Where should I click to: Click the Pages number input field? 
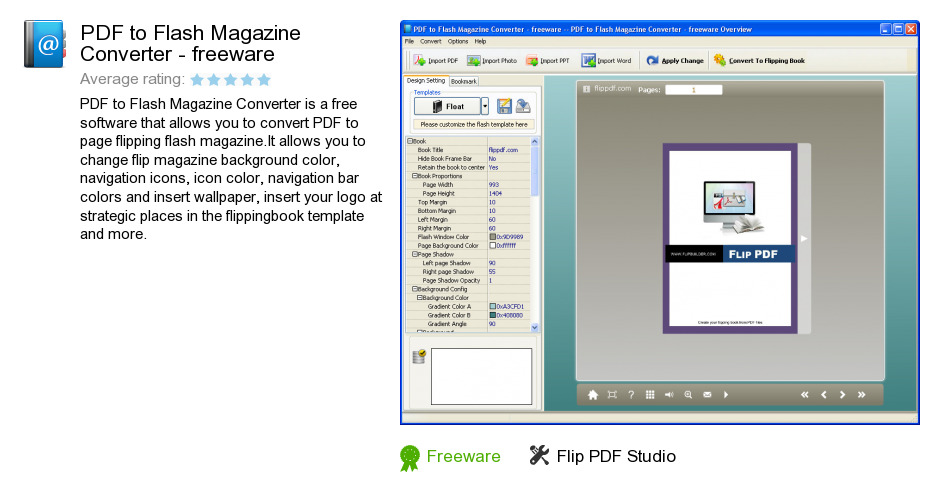click(694, 89)
